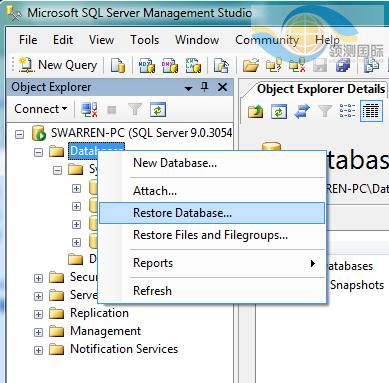
Task: Open the Tools menu
Action: tap(144, 40)
